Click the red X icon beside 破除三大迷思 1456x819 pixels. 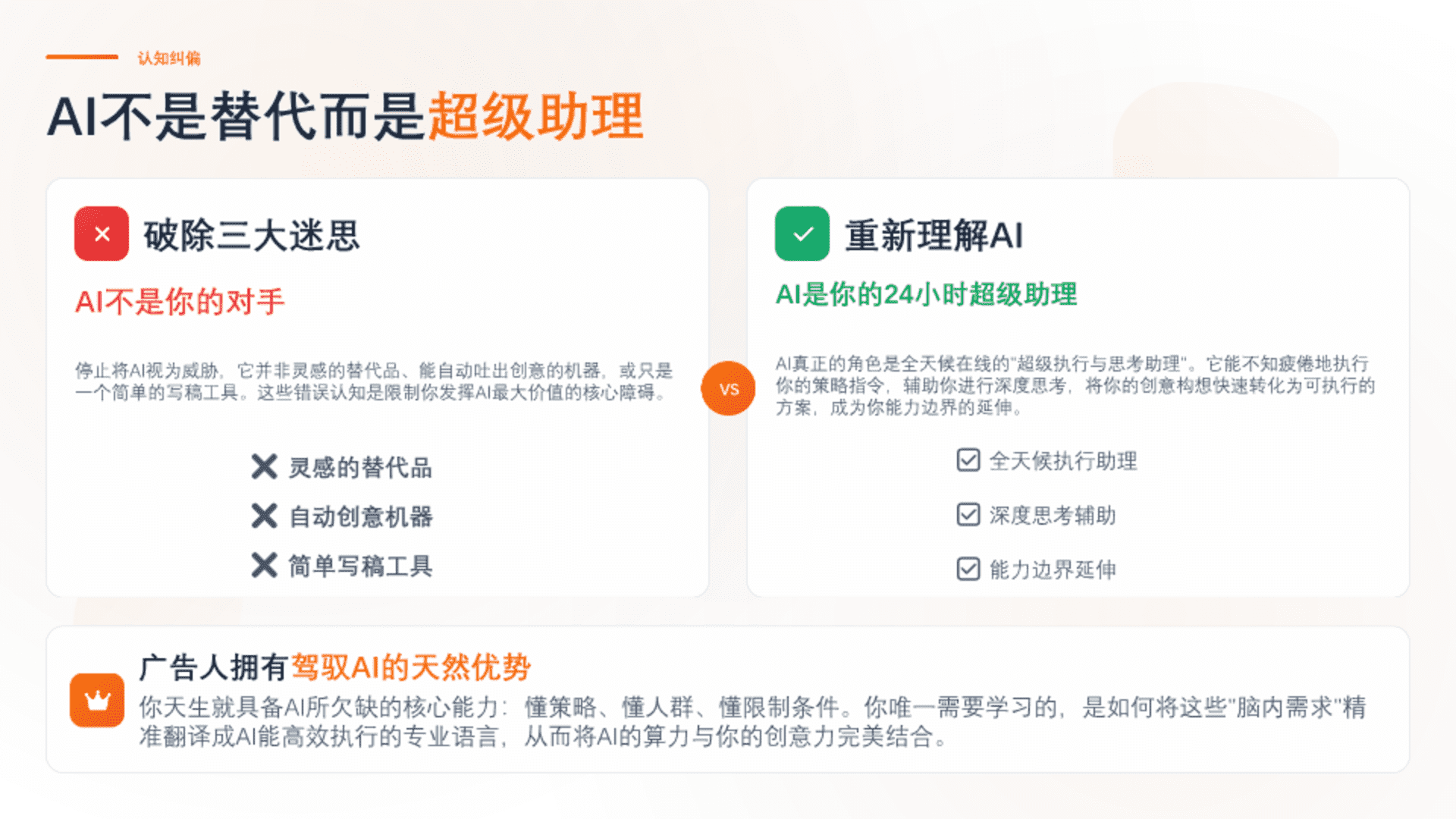click(102, 234)
